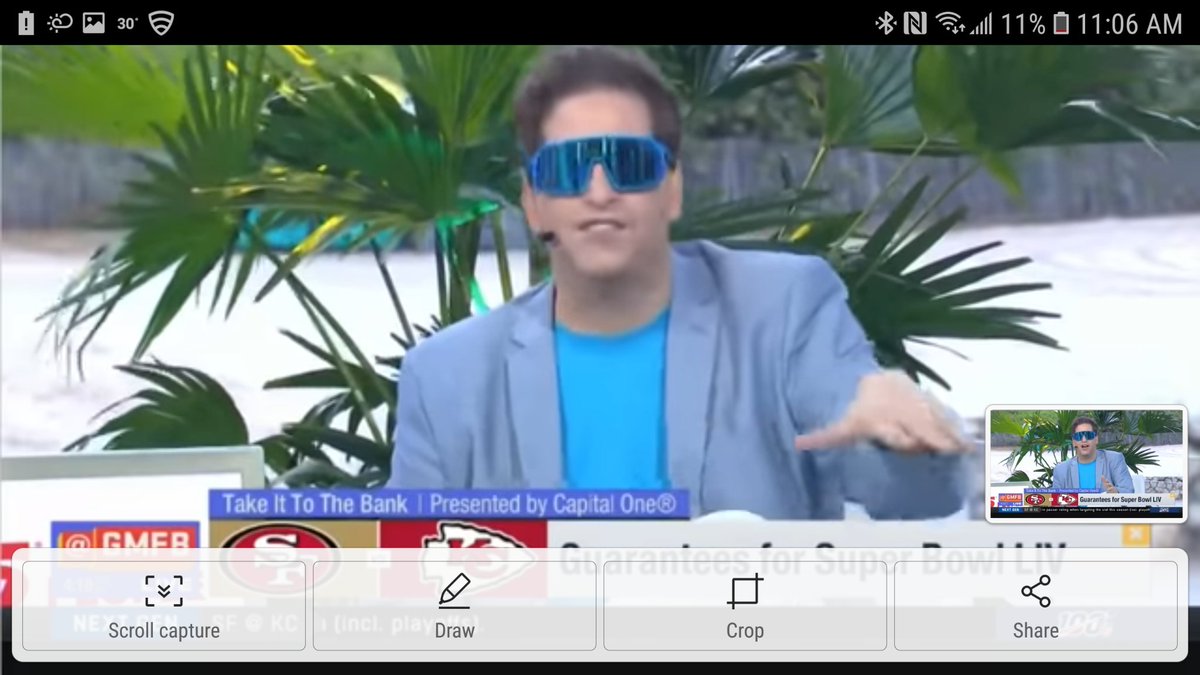Viewport: 1200px width, 675px height.
Task: Tap the Wi-Fi shield security icon
Action: click(161, 23)
